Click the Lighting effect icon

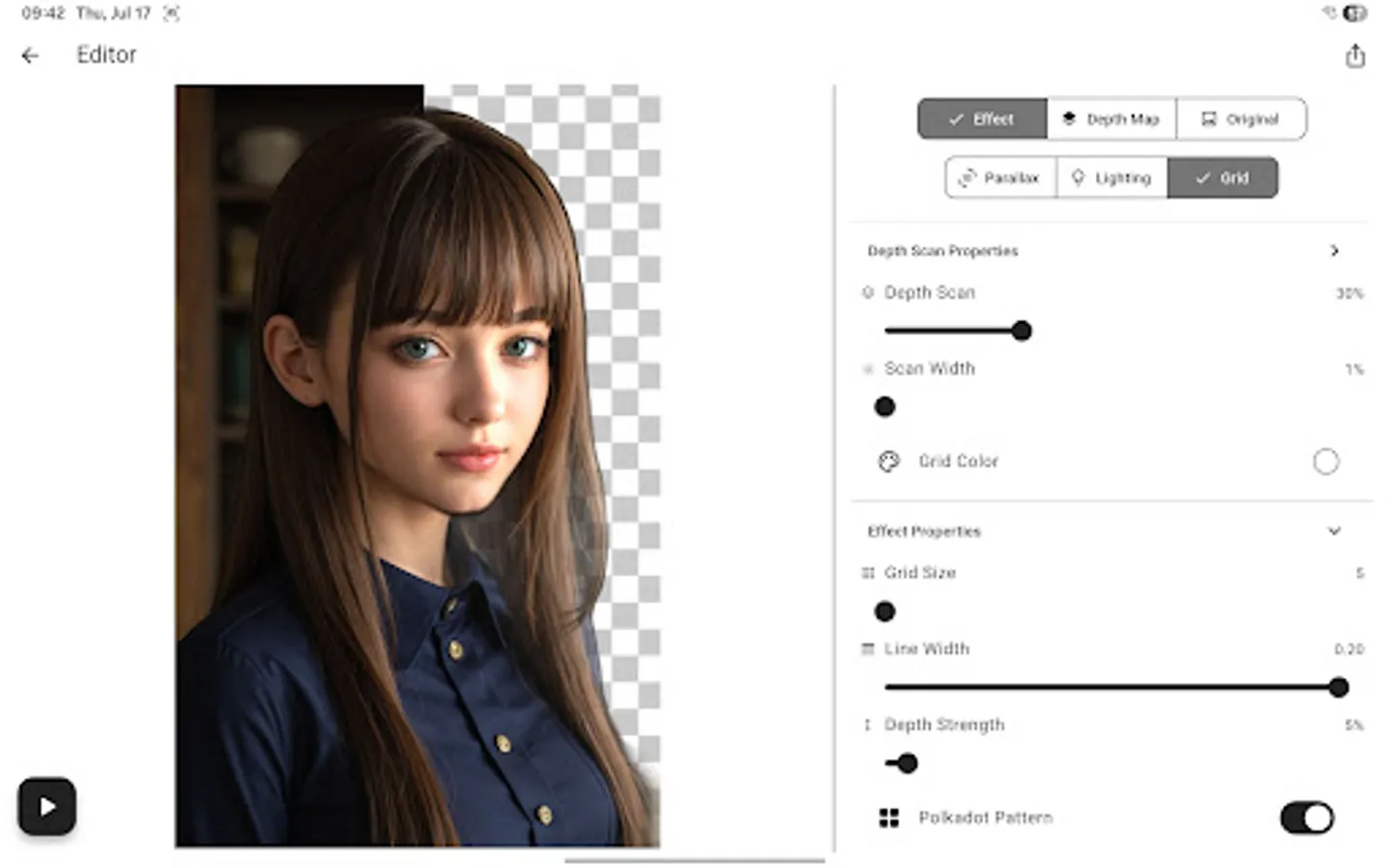point(1079,177)
